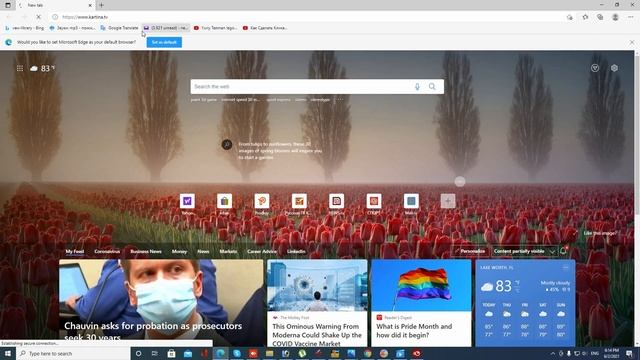Viewport: 640px width, 360px height.
Task: Open browser Favorites star icon
Action: [x=585, y=17]
